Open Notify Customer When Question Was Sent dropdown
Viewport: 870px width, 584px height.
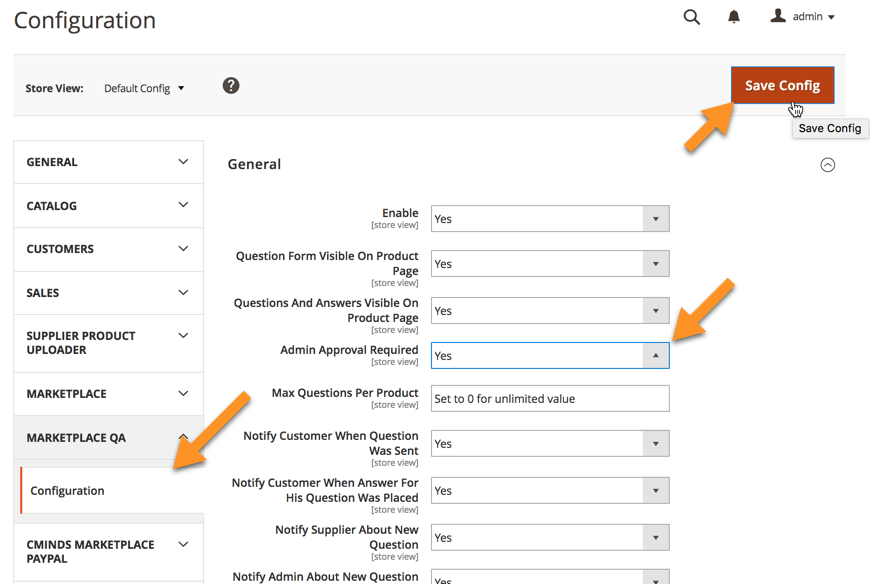[549, 444]
